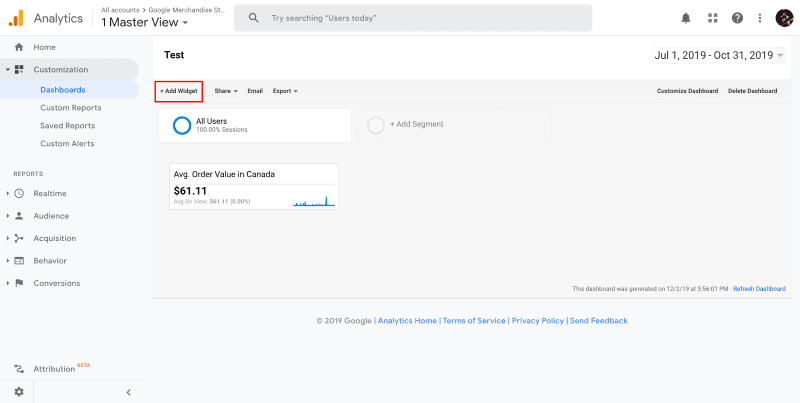The width and height of the screenshot is (800, 403).
Task: Expand the Acquisition reports arrow
Action: coord(8,238)
